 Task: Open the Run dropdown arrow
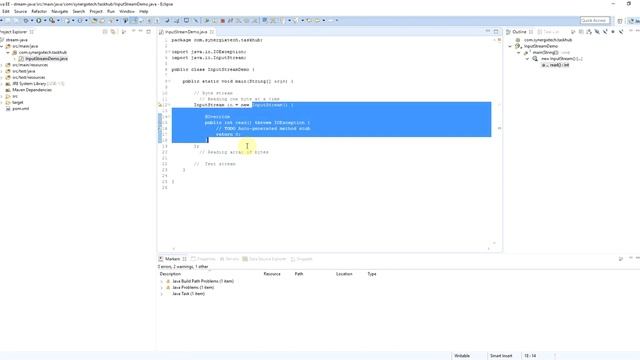tap(45, 20)
